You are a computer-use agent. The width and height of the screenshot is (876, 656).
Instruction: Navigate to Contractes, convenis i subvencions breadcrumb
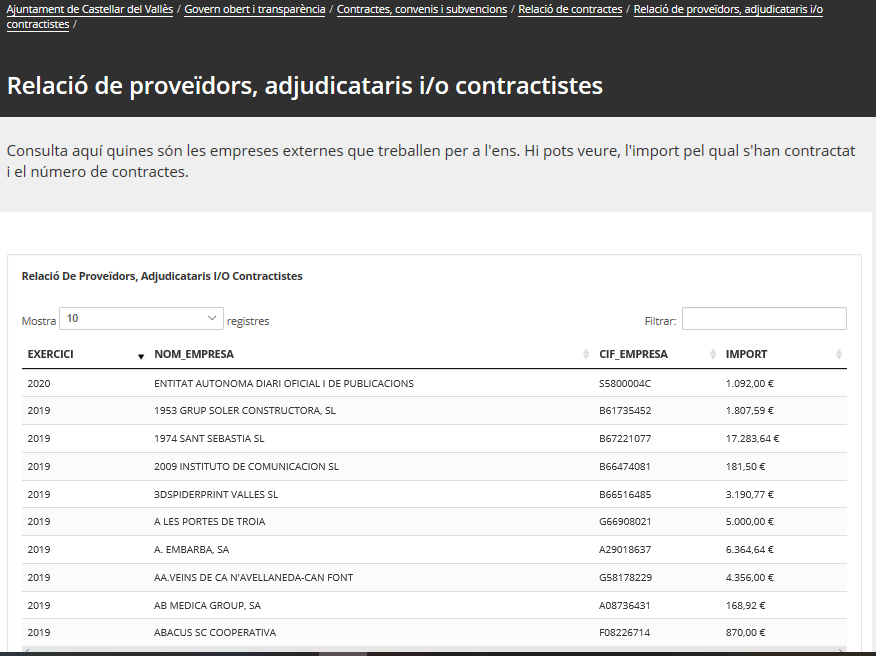422,9
